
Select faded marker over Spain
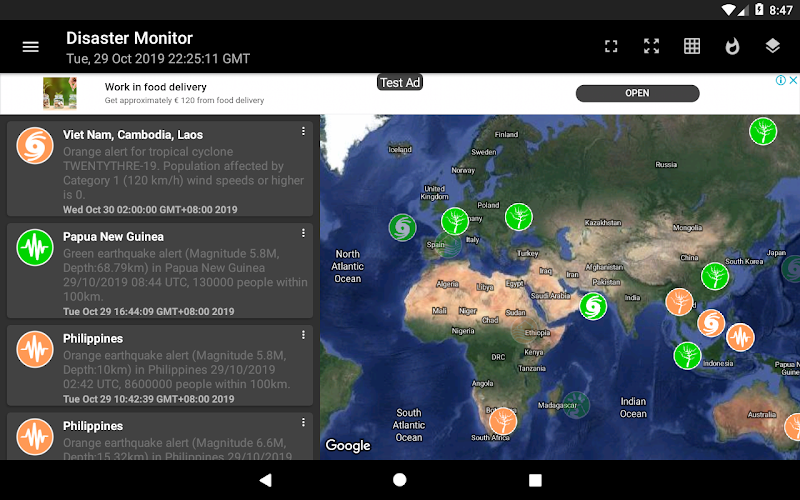448,245
